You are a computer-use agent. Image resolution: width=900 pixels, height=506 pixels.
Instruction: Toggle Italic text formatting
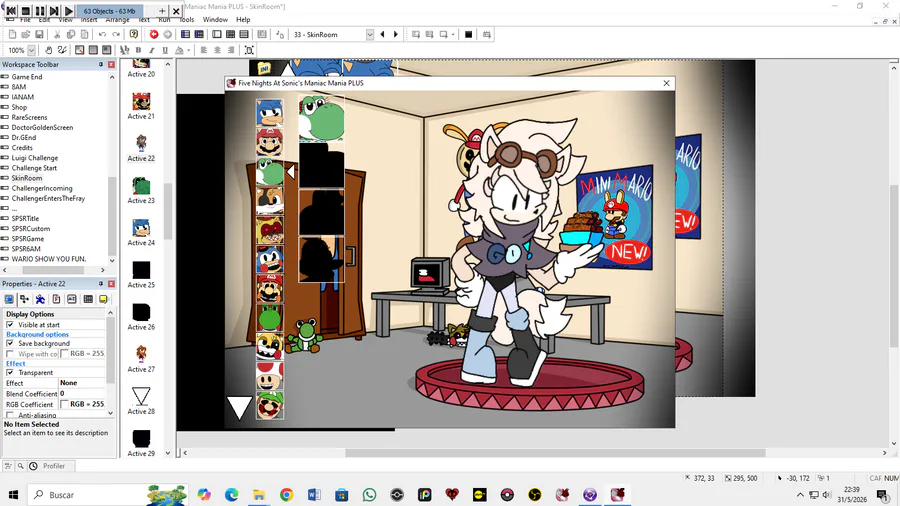point(152,50)
